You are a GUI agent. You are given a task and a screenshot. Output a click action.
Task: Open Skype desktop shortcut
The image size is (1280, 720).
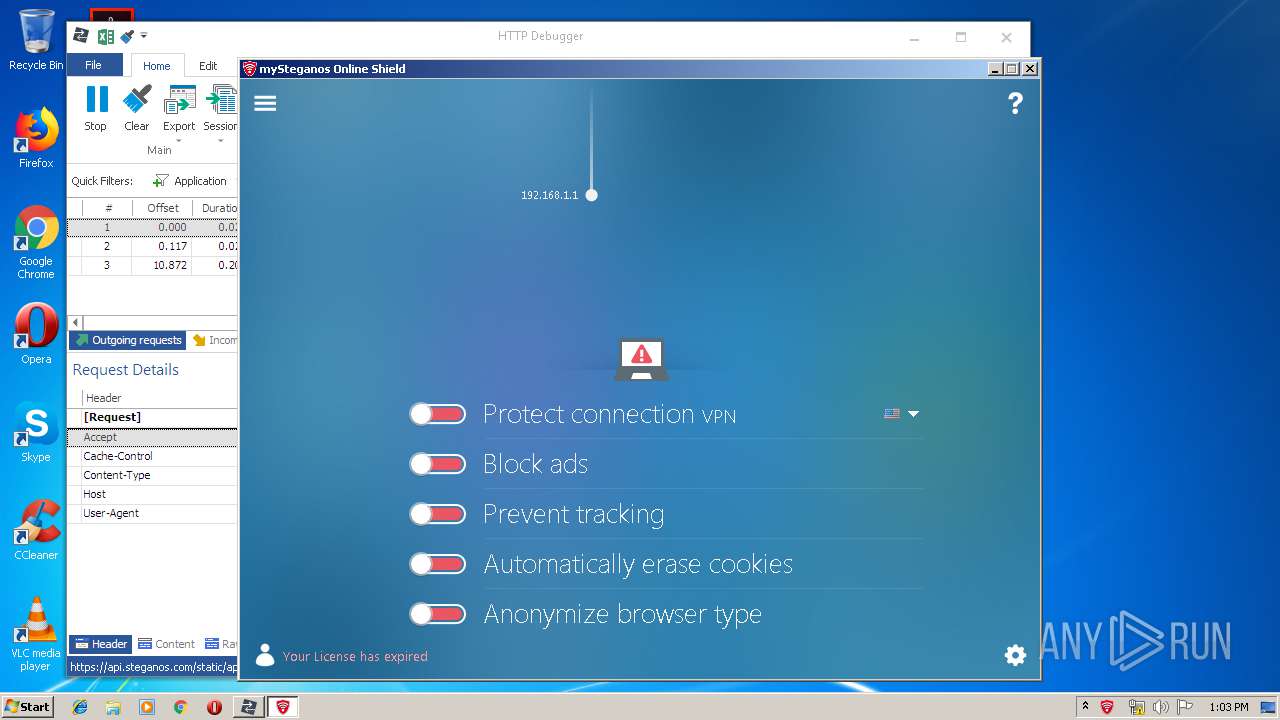36,432
